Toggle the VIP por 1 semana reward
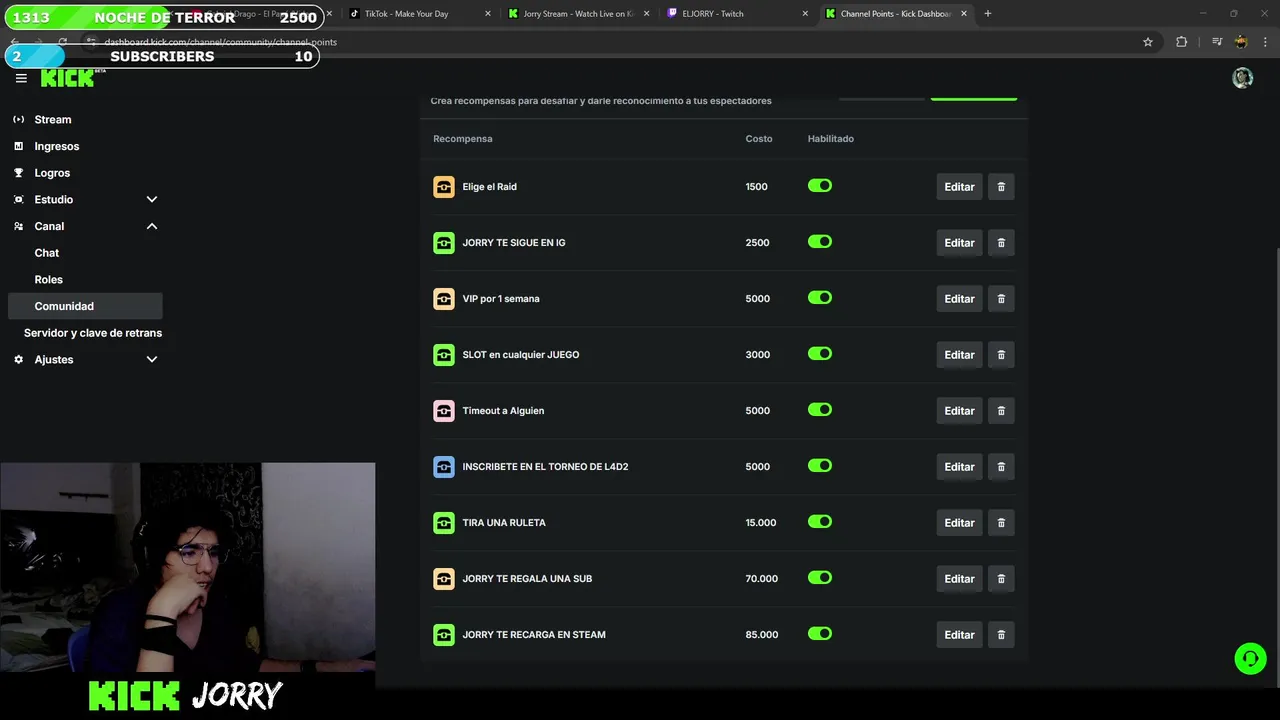This screenshot has width=1280, height=720. [820, 298]
